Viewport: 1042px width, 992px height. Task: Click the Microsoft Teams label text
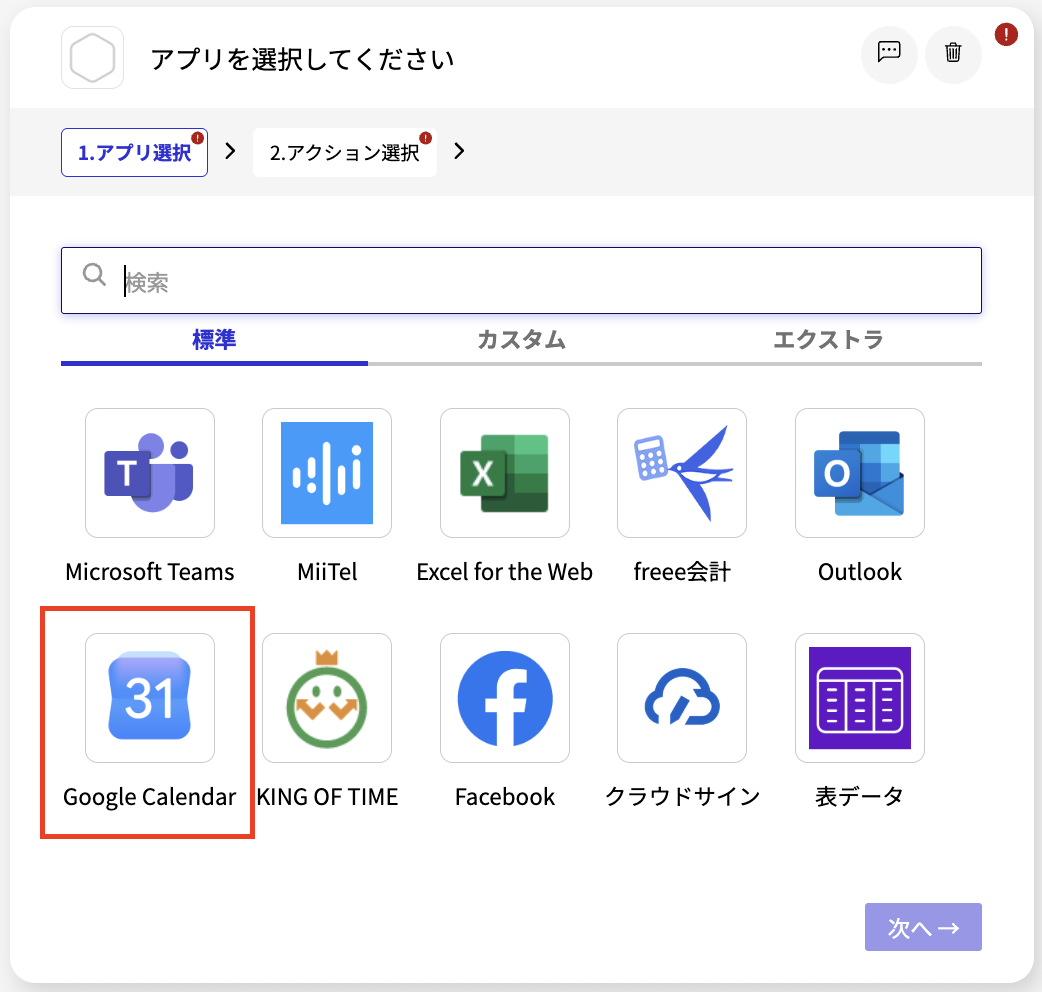[150, 572]
